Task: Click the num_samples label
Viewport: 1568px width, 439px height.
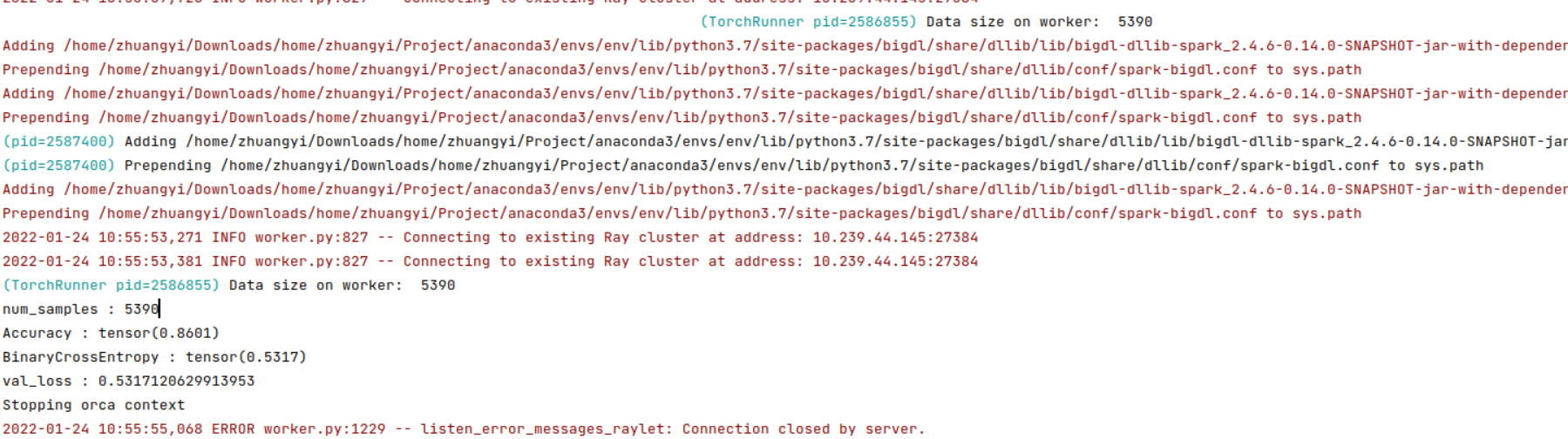Action: pos(50,309)
